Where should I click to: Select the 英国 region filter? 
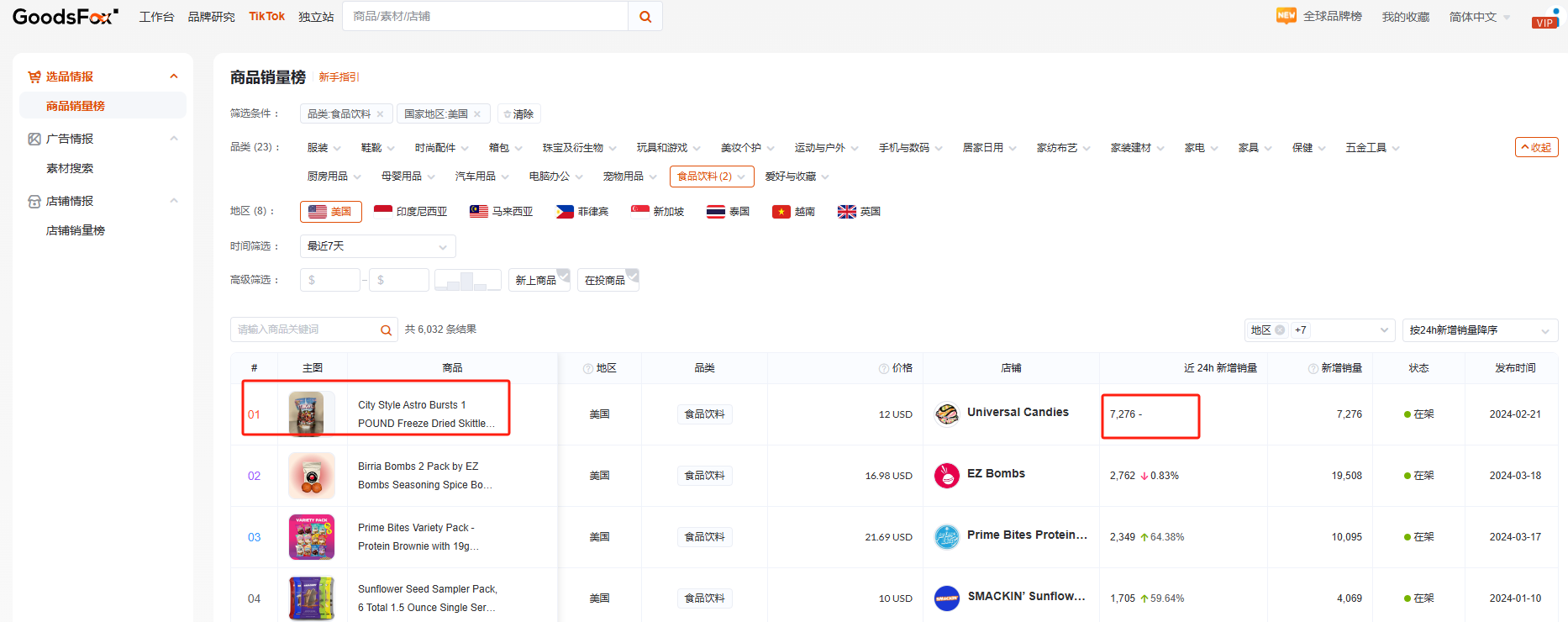[860, 212]
